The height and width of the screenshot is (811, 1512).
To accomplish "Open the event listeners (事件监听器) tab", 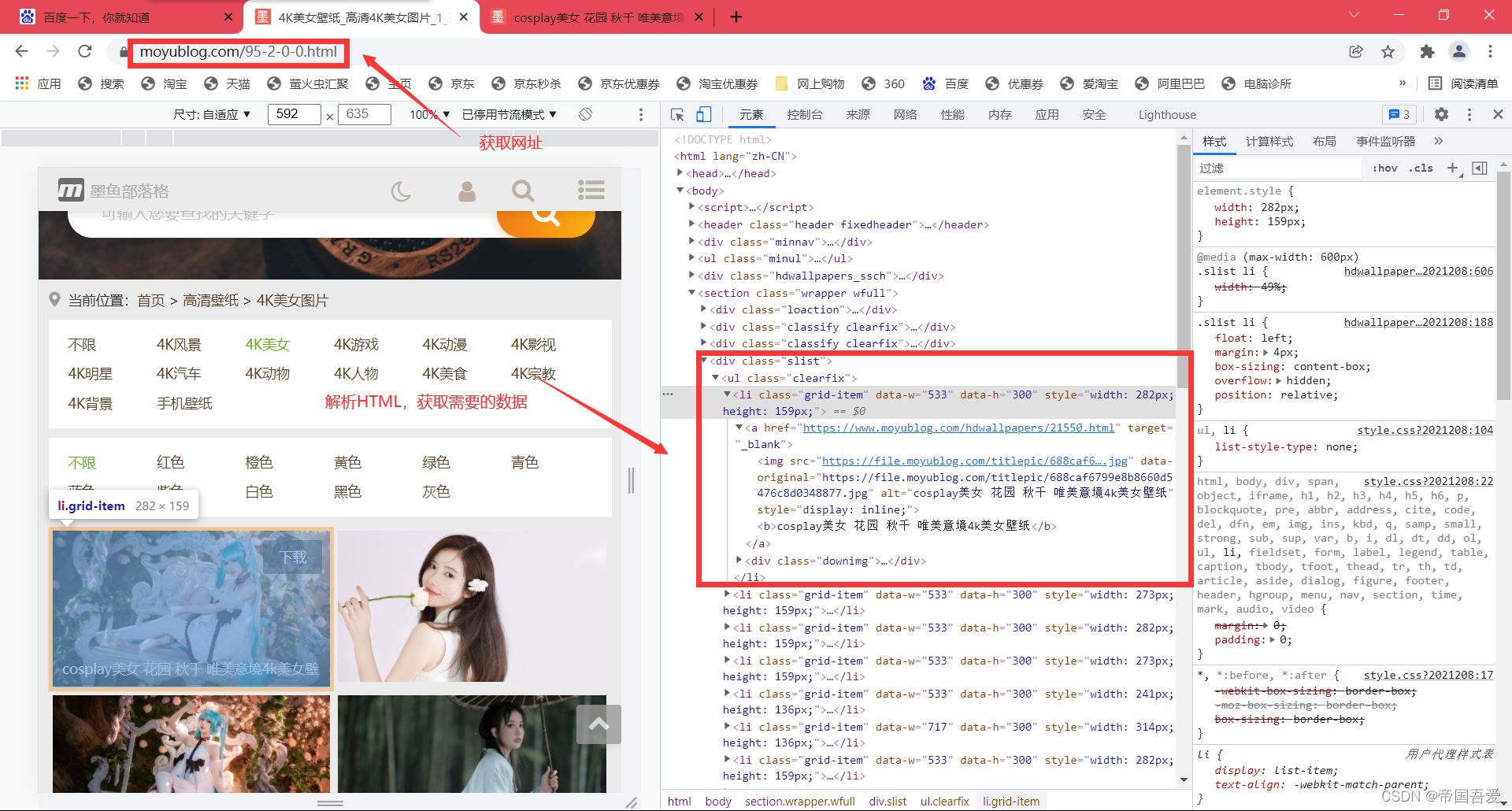I will [1385, 141].
